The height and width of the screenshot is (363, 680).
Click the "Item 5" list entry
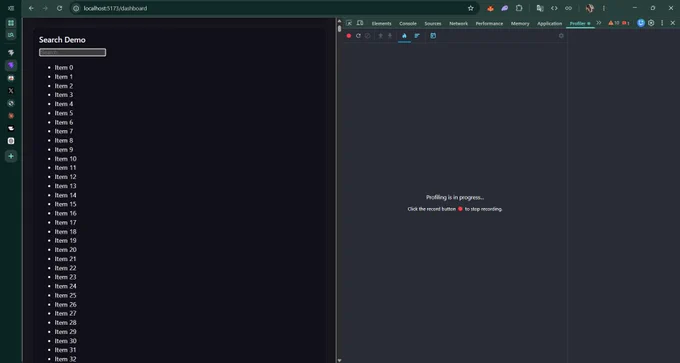pos(64,113)
